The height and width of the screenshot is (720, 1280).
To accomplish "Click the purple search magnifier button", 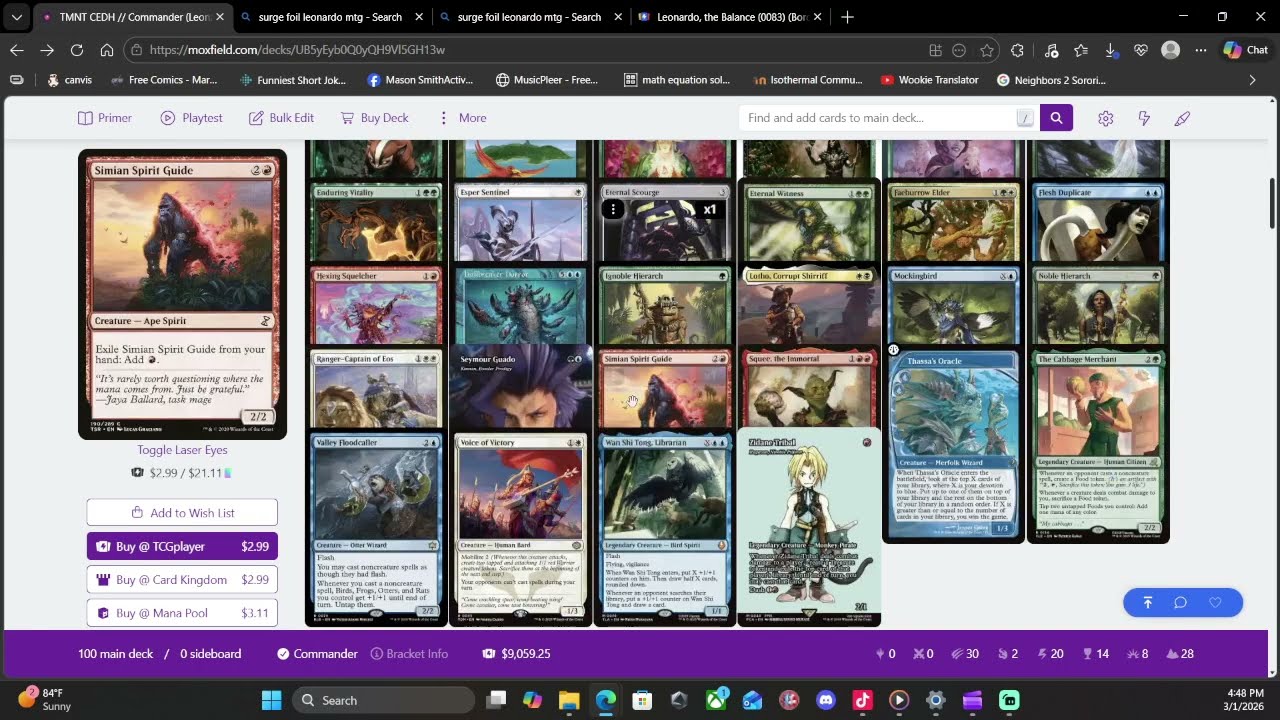I will pos(1056,118).
